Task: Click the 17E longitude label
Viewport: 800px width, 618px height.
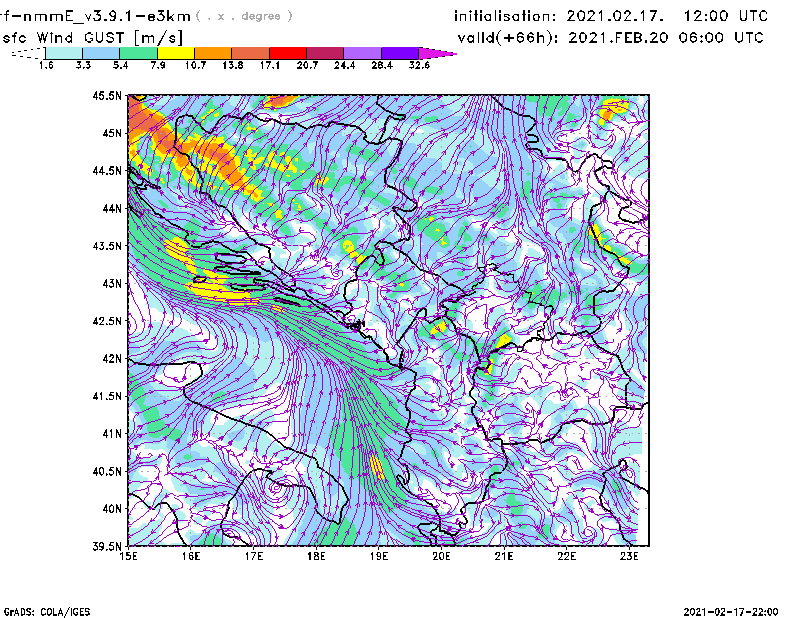Action: pos(254,556)
